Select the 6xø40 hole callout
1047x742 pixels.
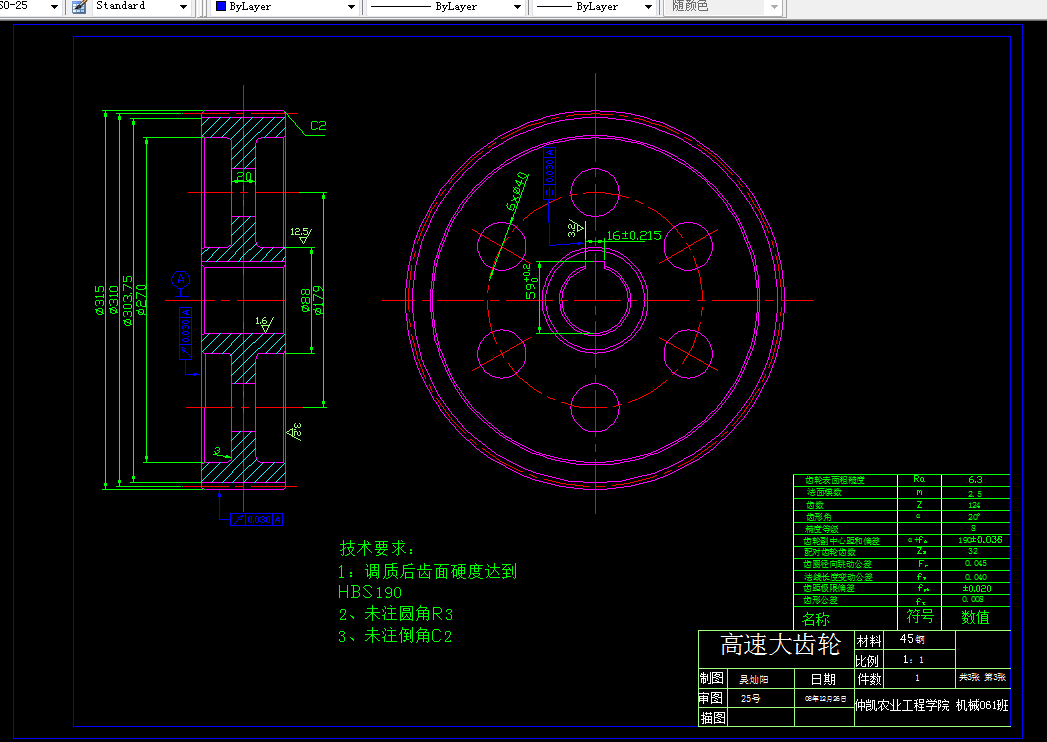tap(517, 191)
